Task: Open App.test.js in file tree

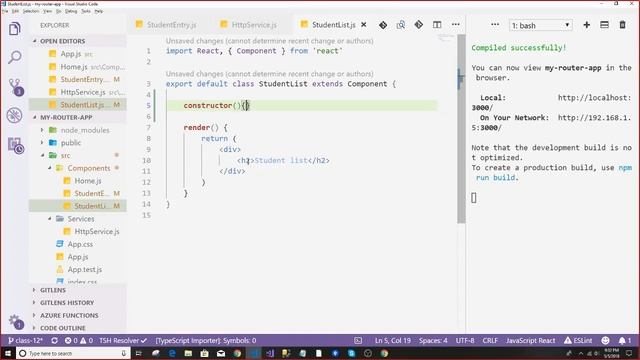Action: coord(78,269)
